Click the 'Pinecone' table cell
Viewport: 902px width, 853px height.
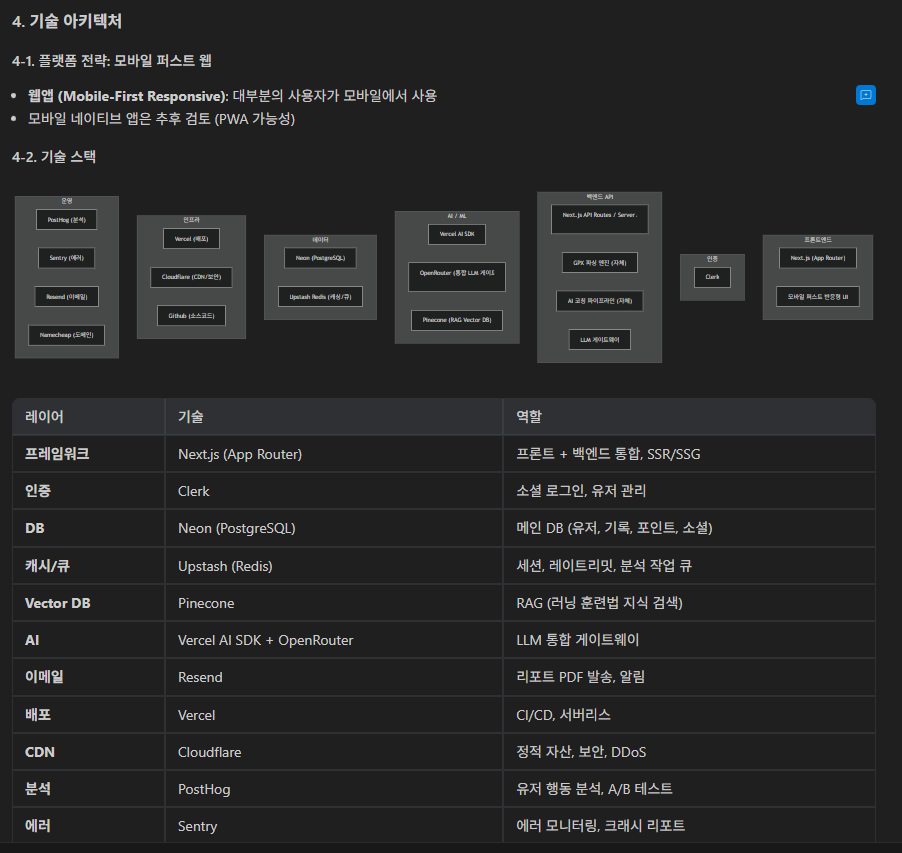(x=334, y=603)
